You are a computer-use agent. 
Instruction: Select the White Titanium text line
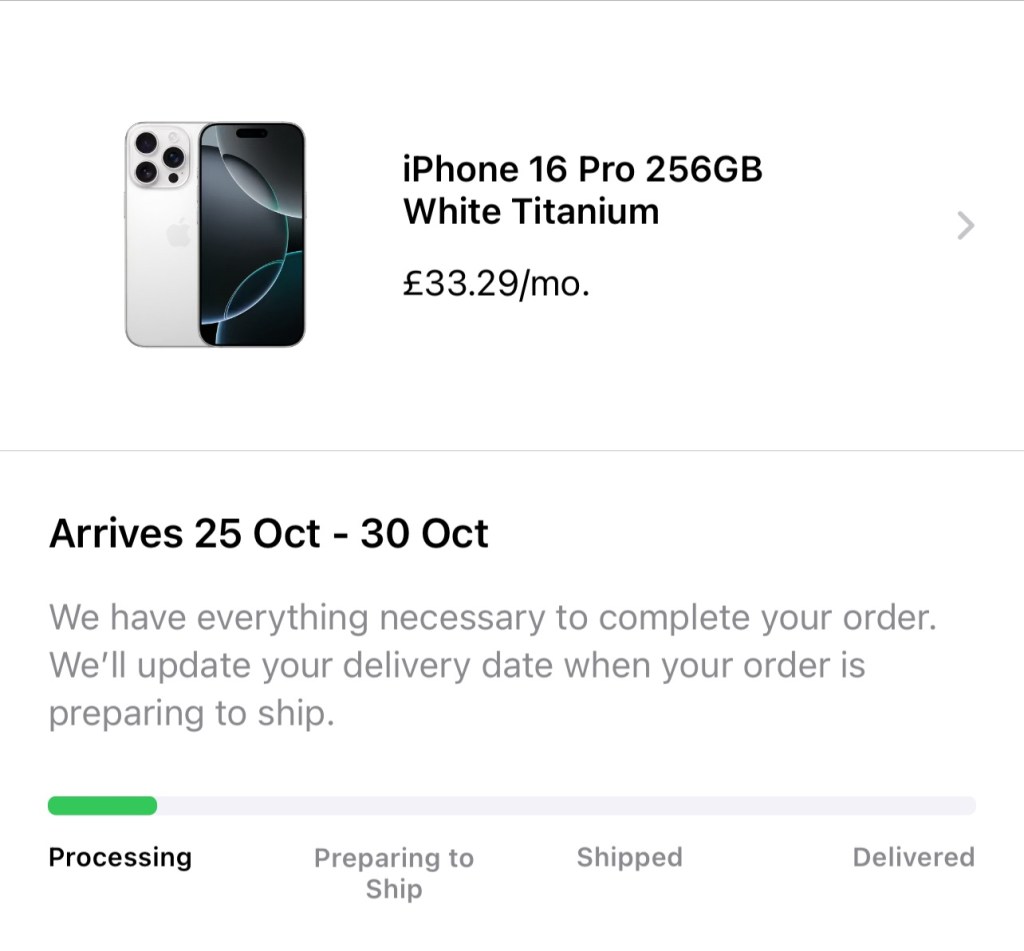[x=531, y=212]
